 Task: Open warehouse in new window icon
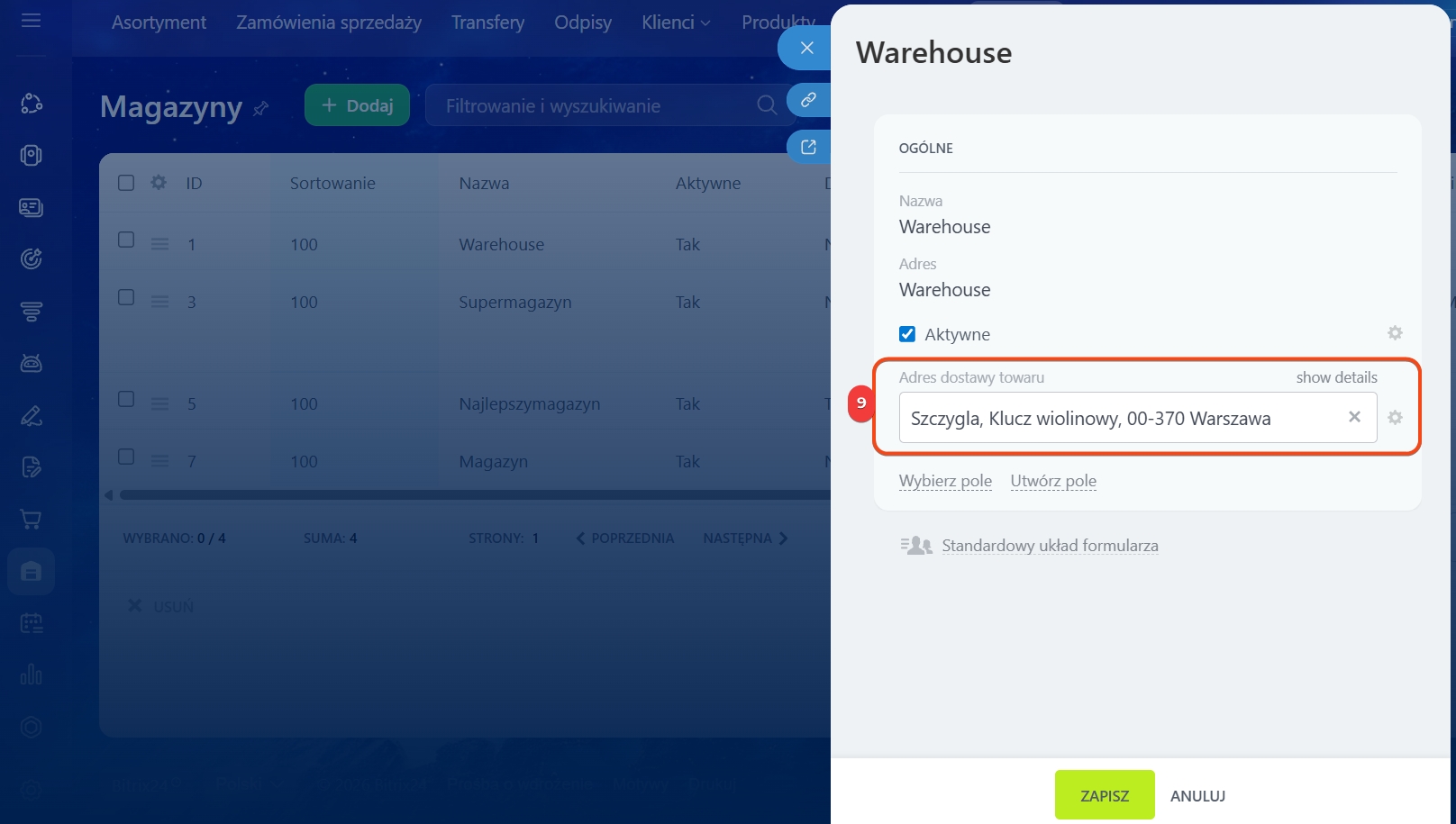pyautogui.click(x=808, y=147)
